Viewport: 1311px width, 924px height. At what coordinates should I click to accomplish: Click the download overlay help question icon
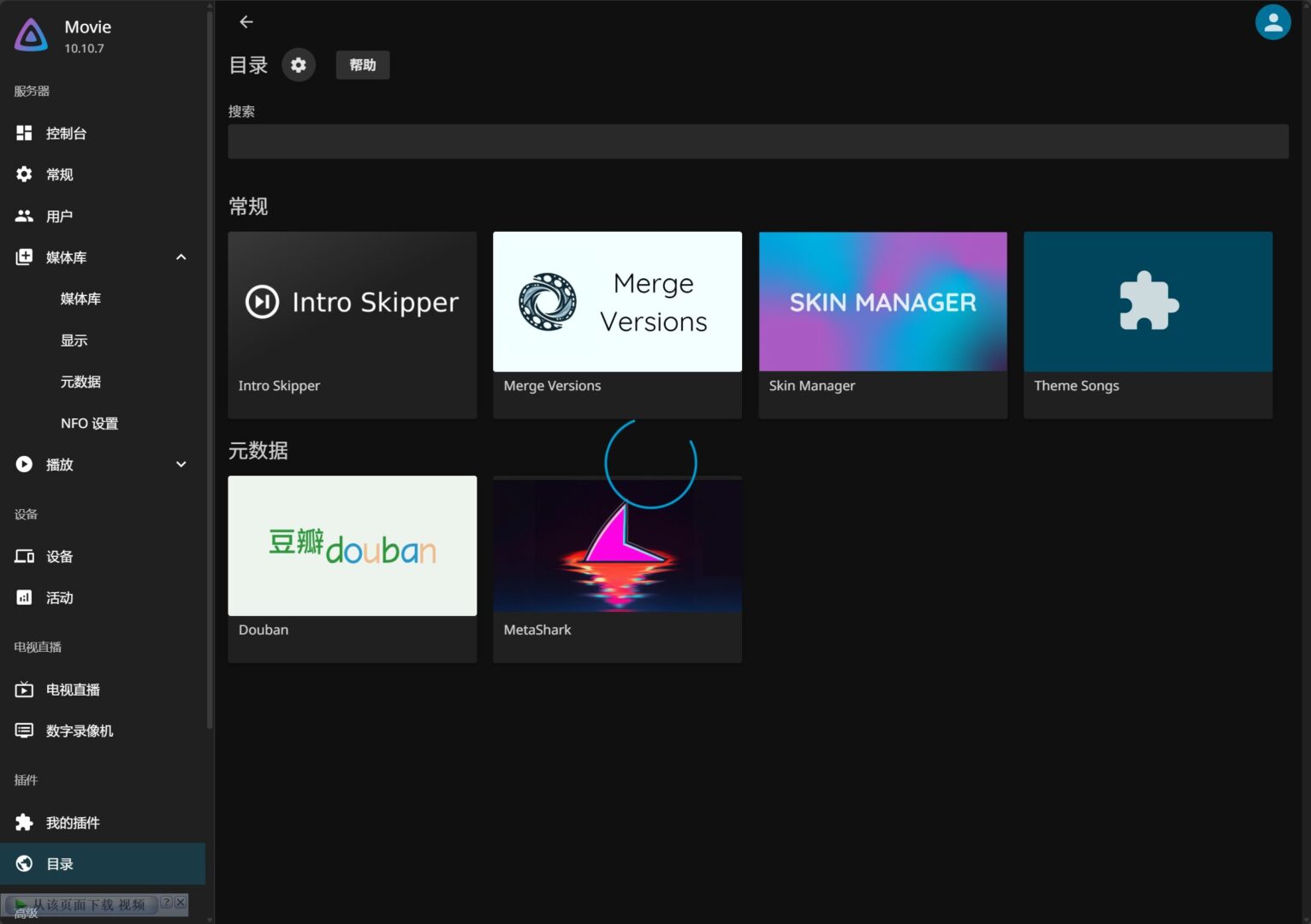point(167,903)
